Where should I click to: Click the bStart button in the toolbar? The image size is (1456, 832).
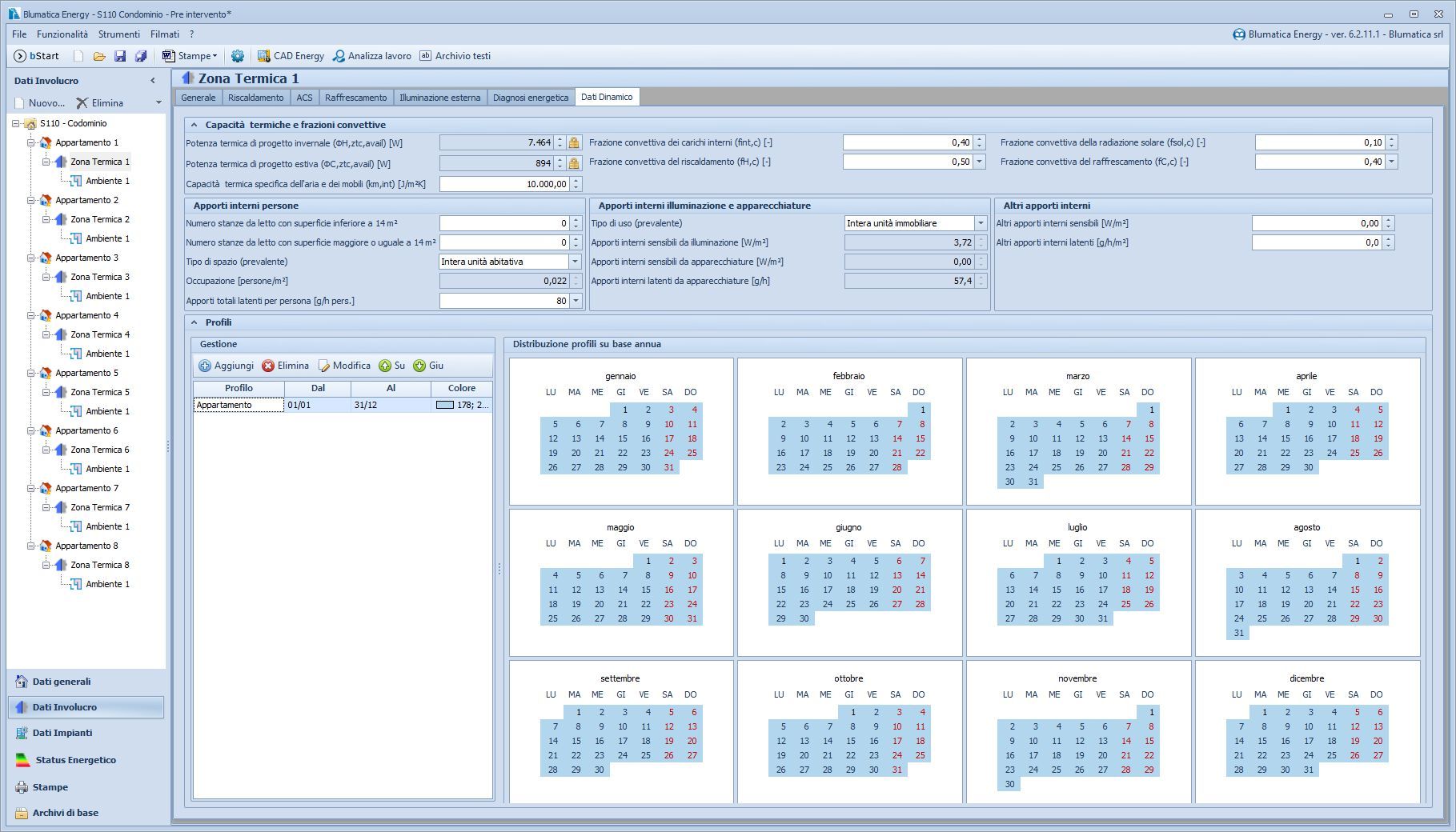coord(37,56)
